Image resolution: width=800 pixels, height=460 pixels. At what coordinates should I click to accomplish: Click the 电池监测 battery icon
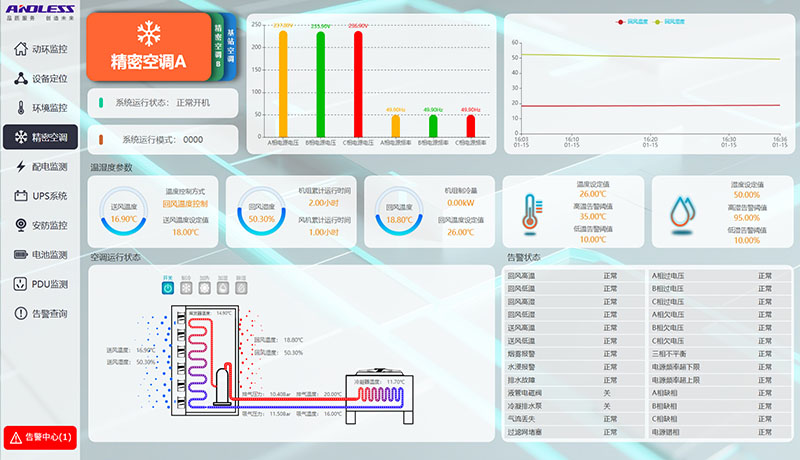[22, 255]
